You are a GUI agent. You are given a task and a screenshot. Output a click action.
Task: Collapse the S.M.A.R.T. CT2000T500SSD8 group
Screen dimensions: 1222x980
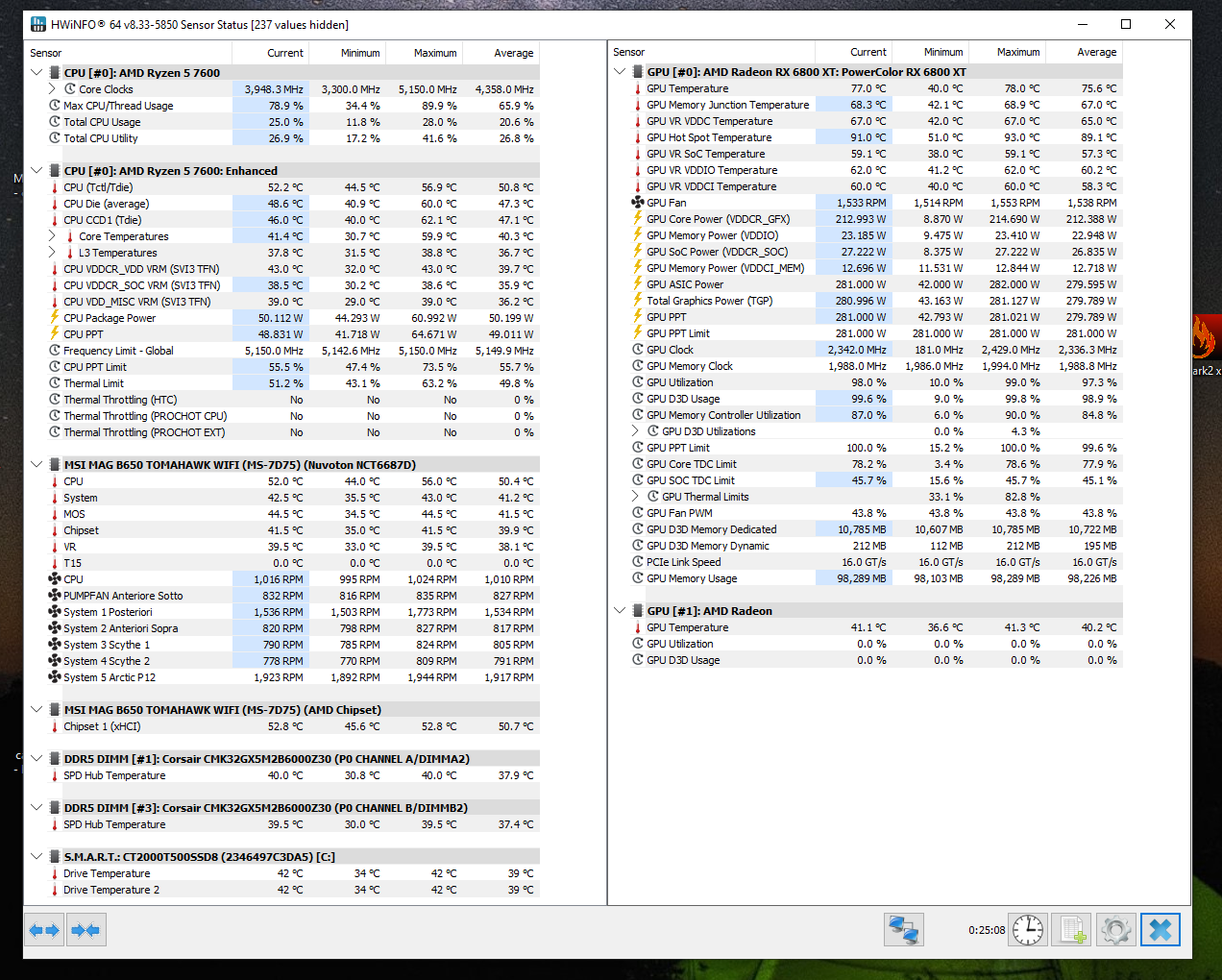pyautogui.click(x=37, y=856)
